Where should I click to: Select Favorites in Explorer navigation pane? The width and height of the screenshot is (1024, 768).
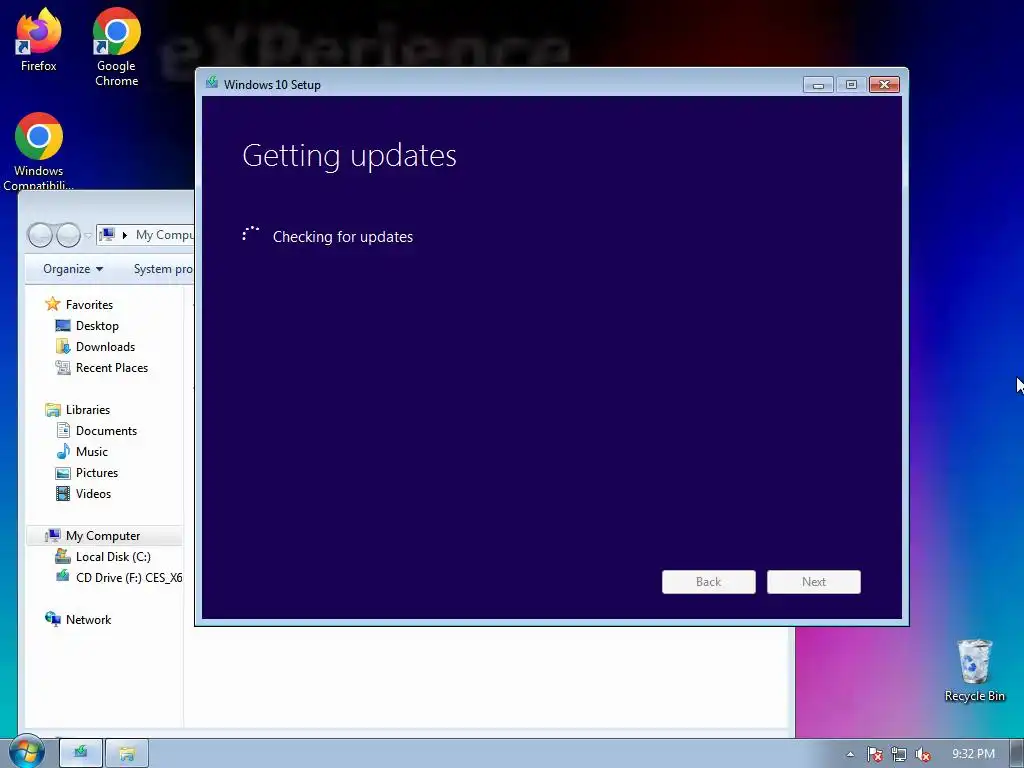click(x=80, y=305)
